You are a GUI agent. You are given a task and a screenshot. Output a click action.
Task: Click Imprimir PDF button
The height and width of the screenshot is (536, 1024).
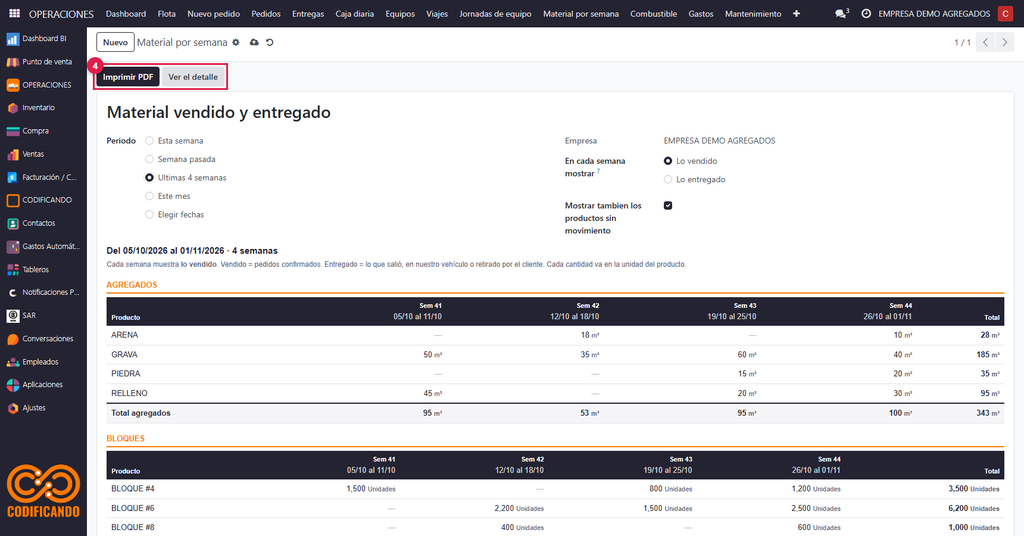pyautogui.click(x=128, y=77)
